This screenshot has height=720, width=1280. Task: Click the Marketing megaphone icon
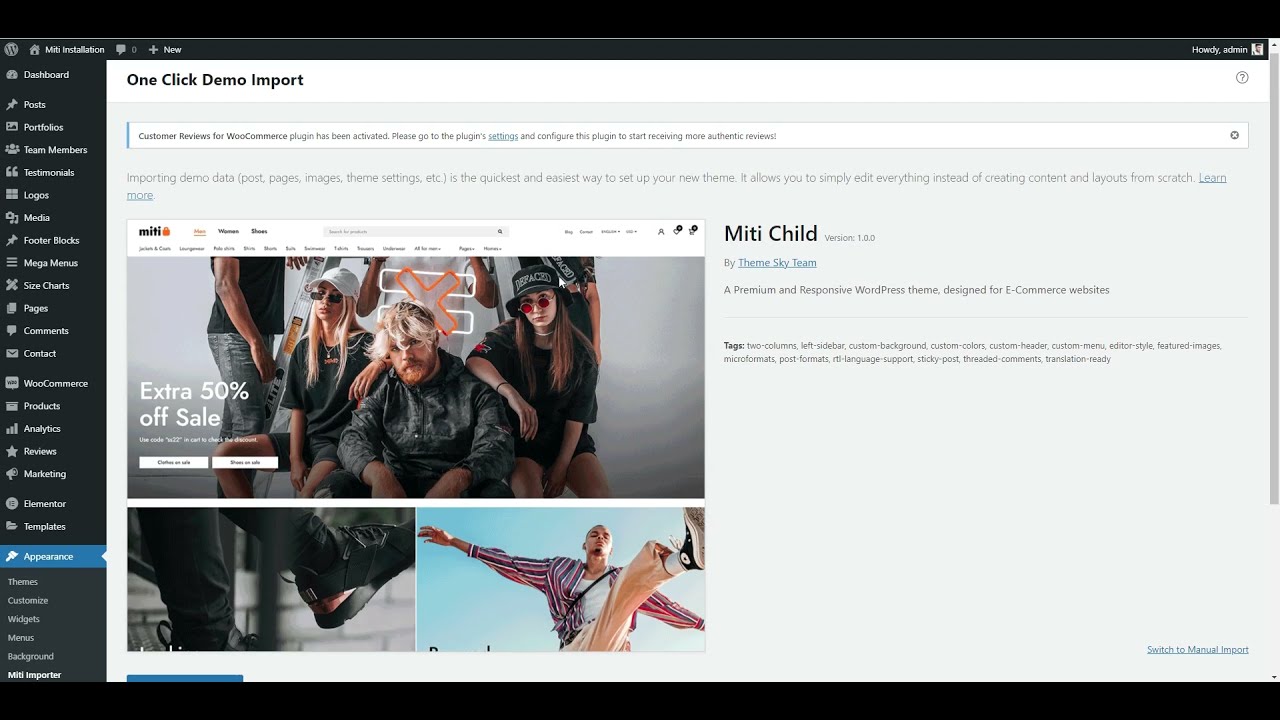12,474
